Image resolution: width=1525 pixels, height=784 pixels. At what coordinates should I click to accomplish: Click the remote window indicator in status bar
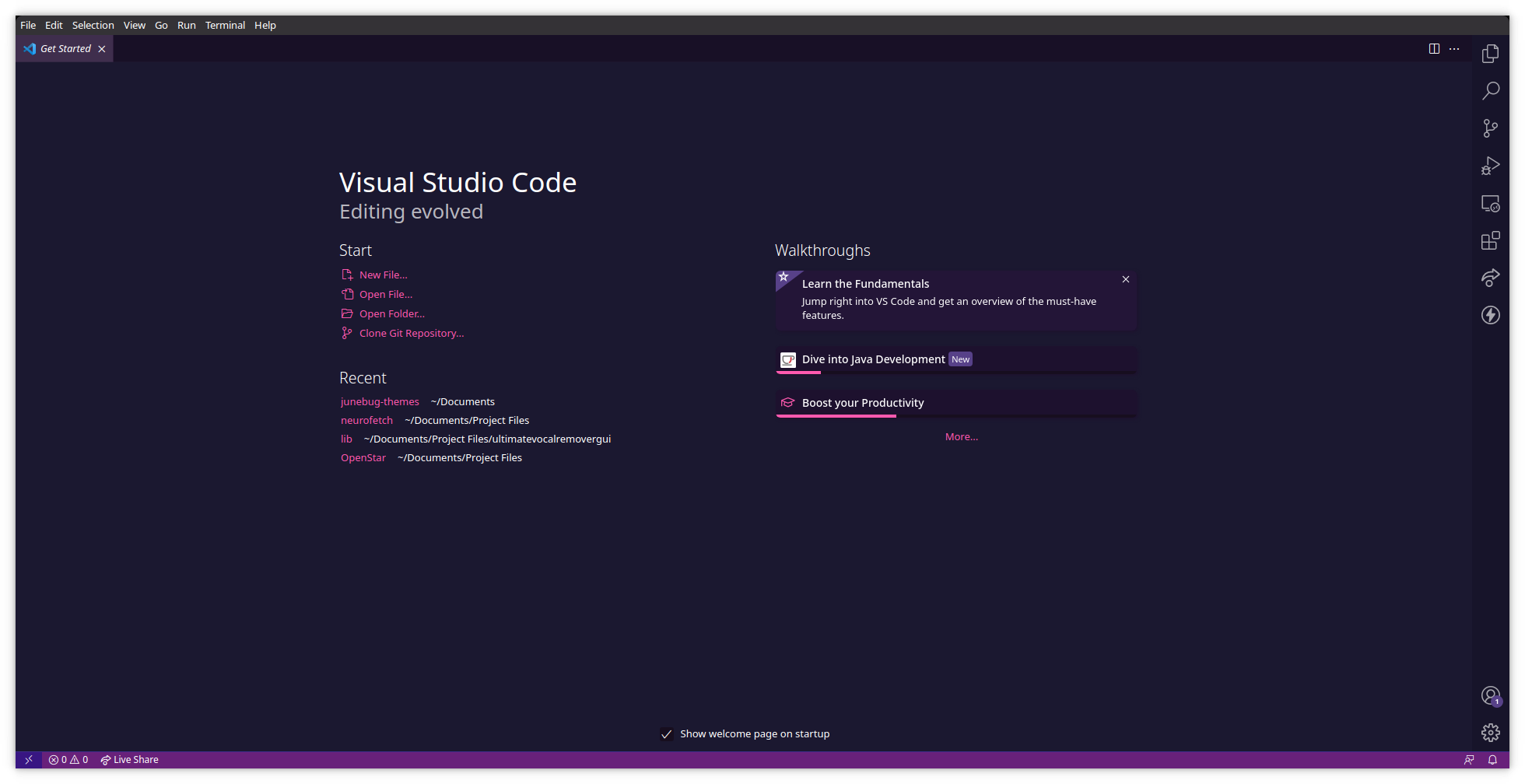click(29, 760)
